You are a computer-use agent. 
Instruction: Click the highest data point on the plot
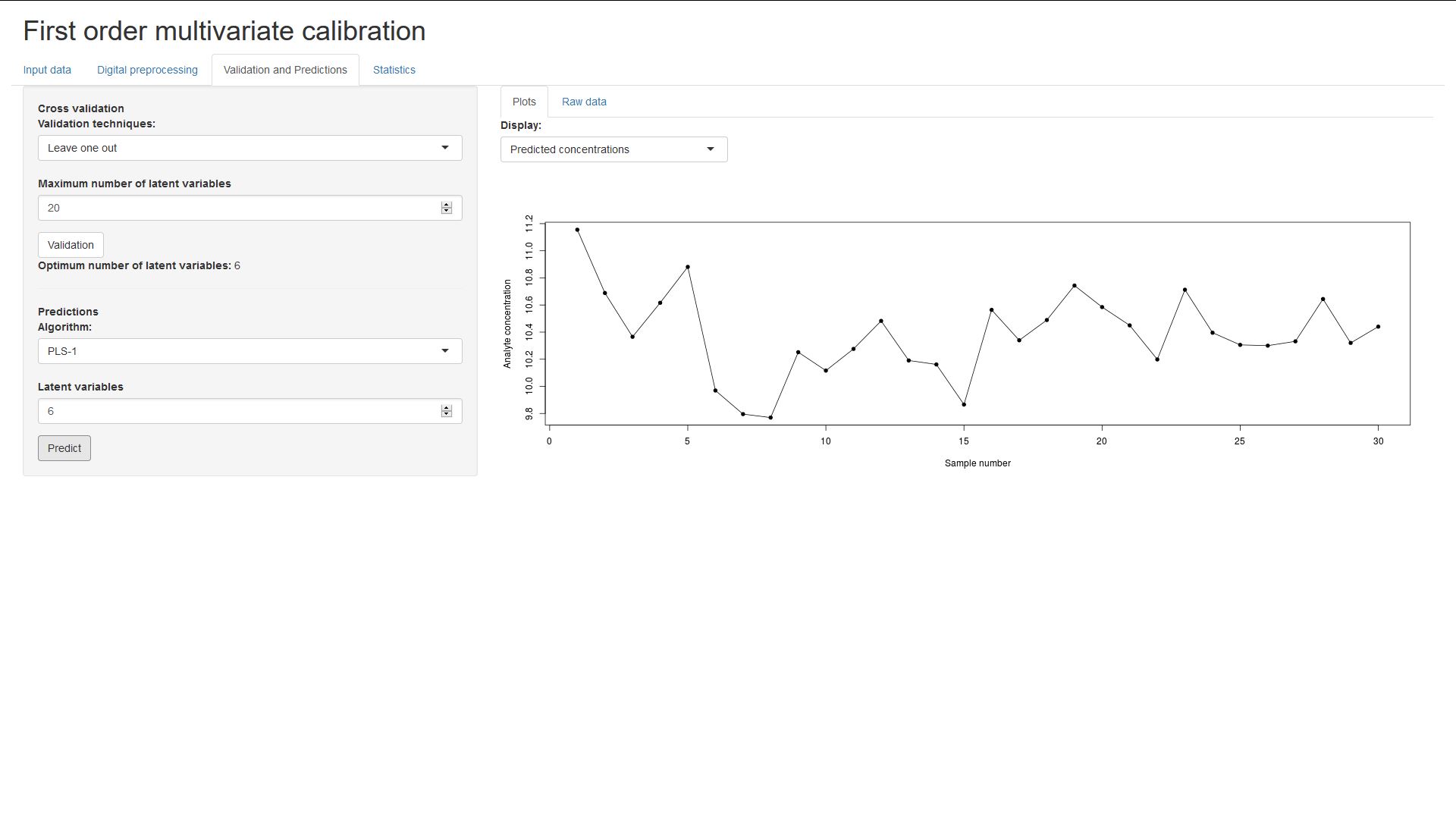[x=577, y=230]
